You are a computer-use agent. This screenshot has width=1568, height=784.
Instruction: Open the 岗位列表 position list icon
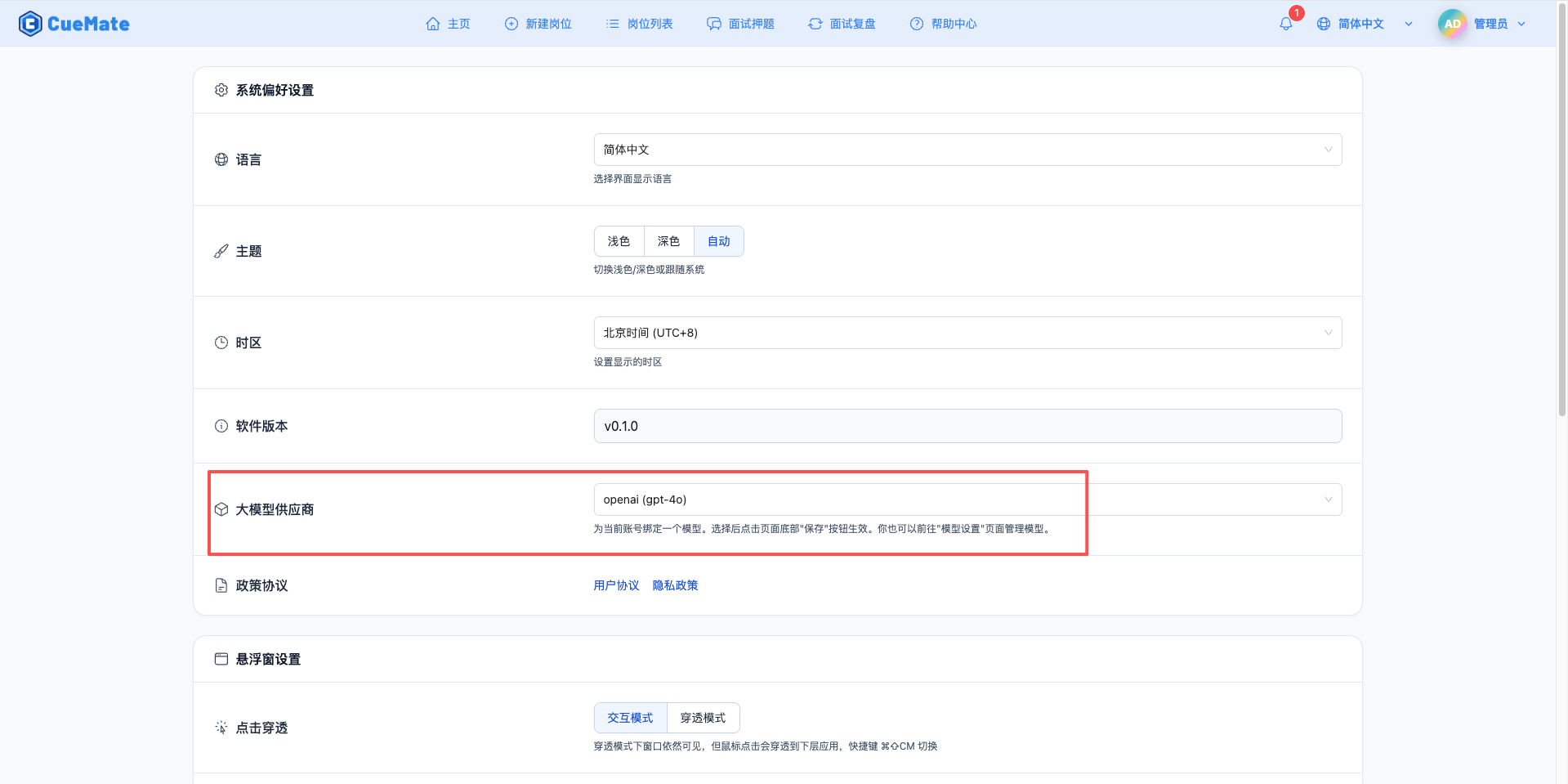612,24
